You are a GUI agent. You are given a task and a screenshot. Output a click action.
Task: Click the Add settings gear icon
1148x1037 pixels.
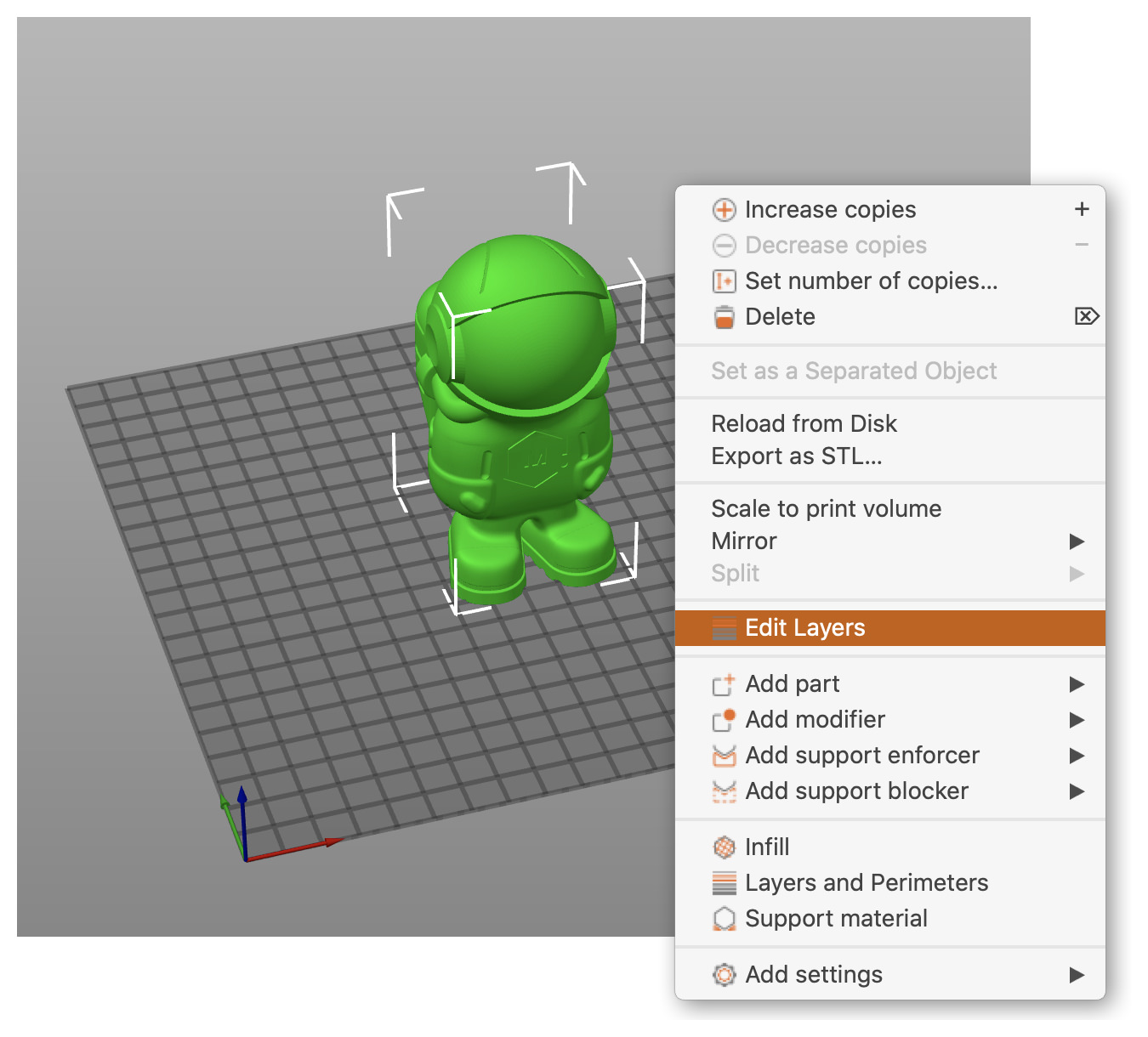pos(724,975)
